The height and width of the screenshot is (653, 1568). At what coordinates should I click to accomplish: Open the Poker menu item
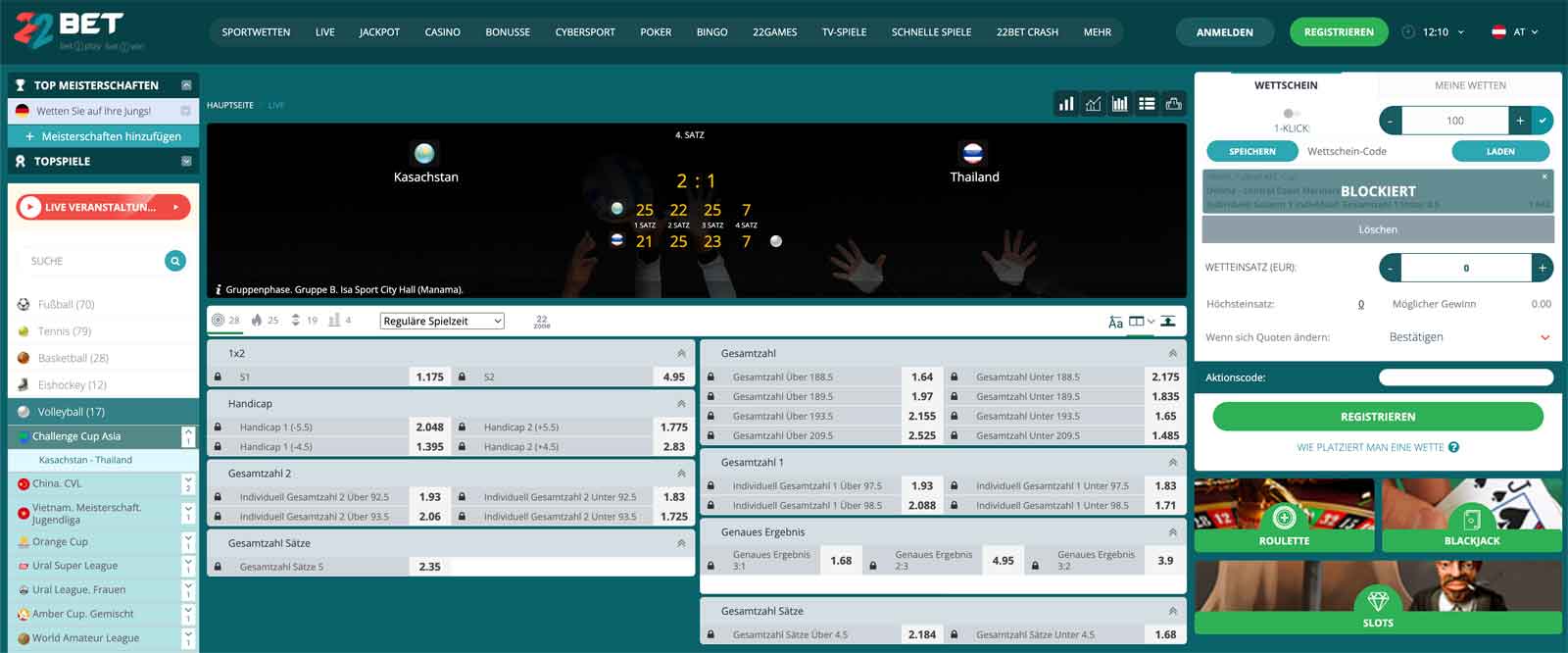[656, 32]
